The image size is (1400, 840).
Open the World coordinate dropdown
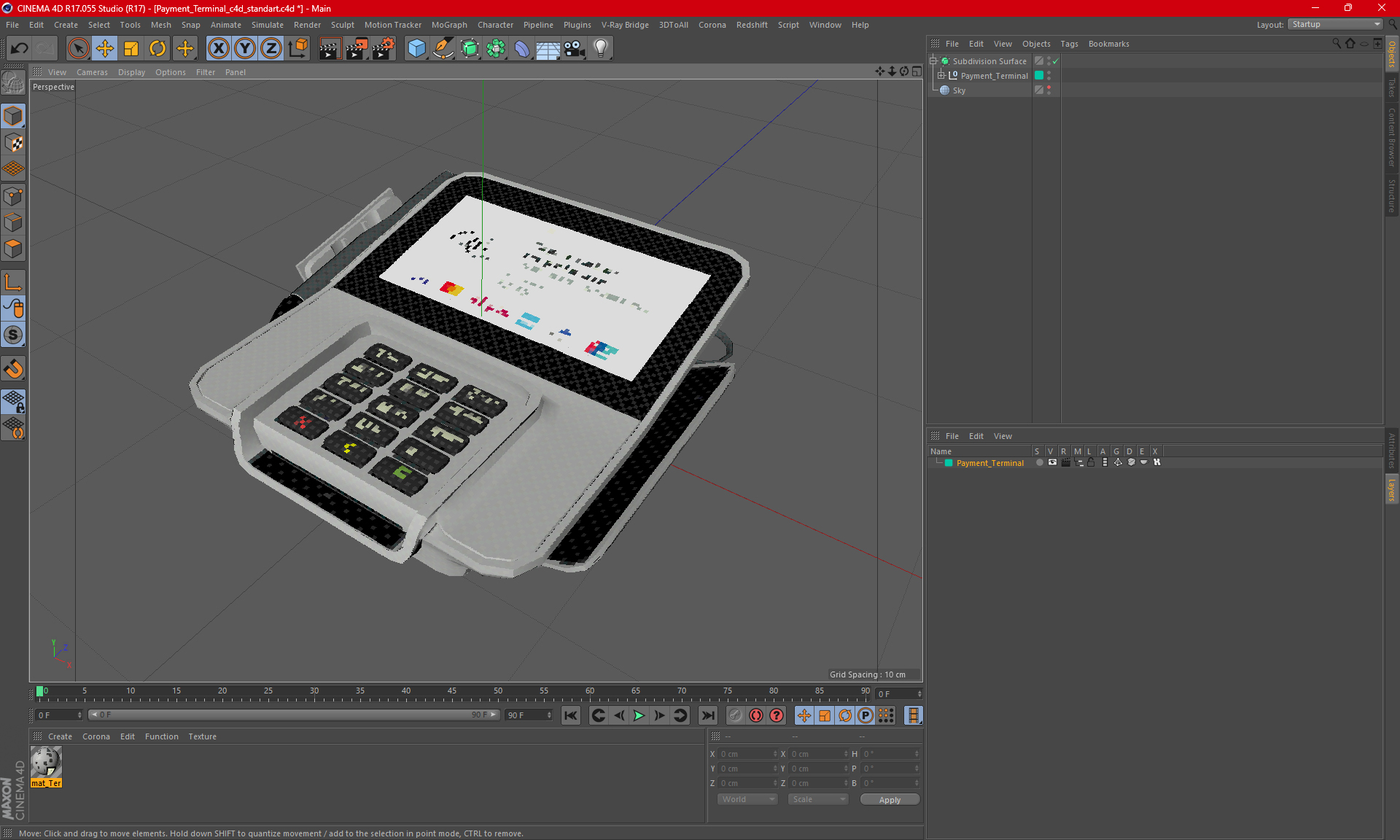[748, 799]
